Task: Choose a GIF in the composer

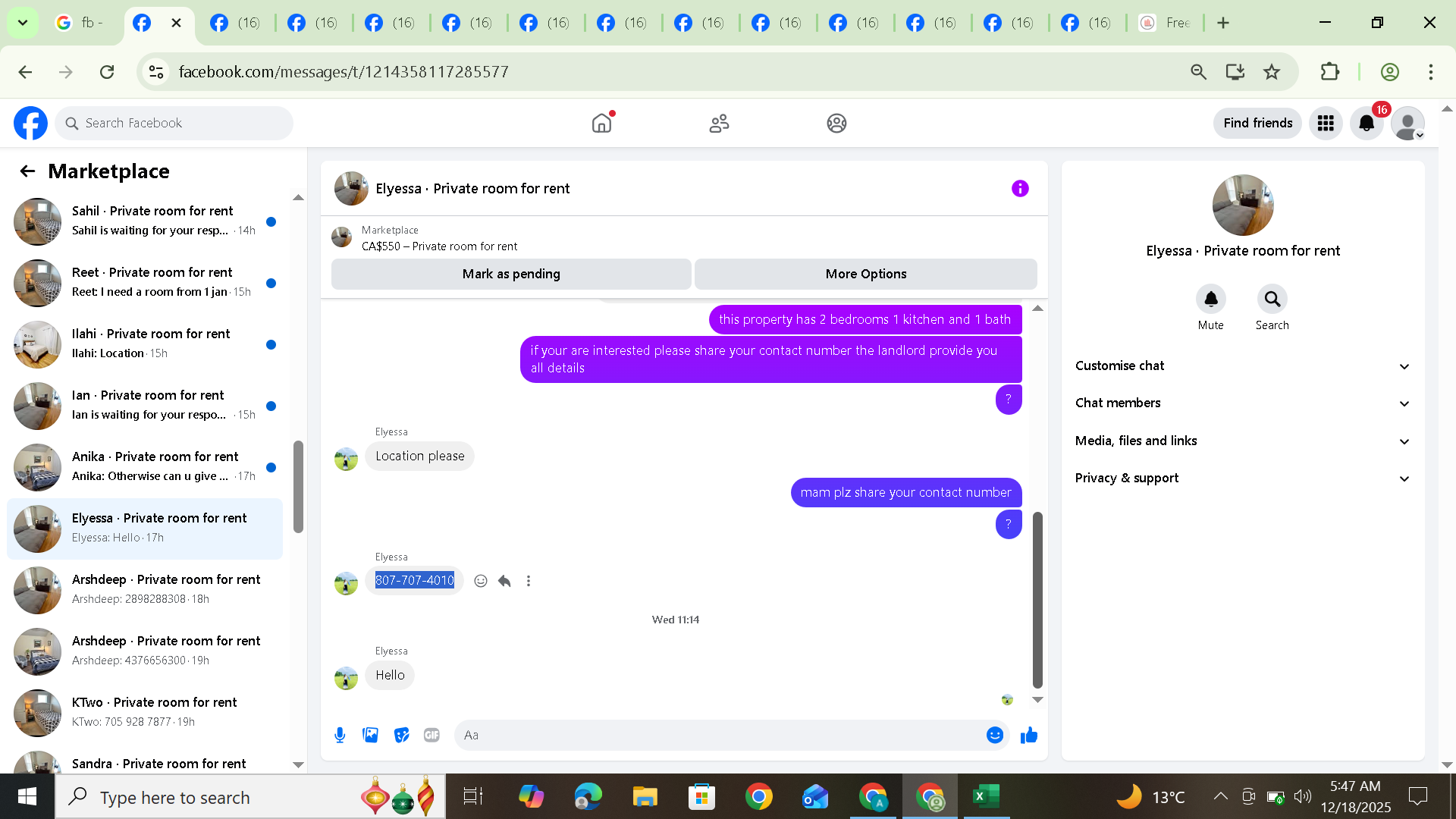Action: coord(431,735)
